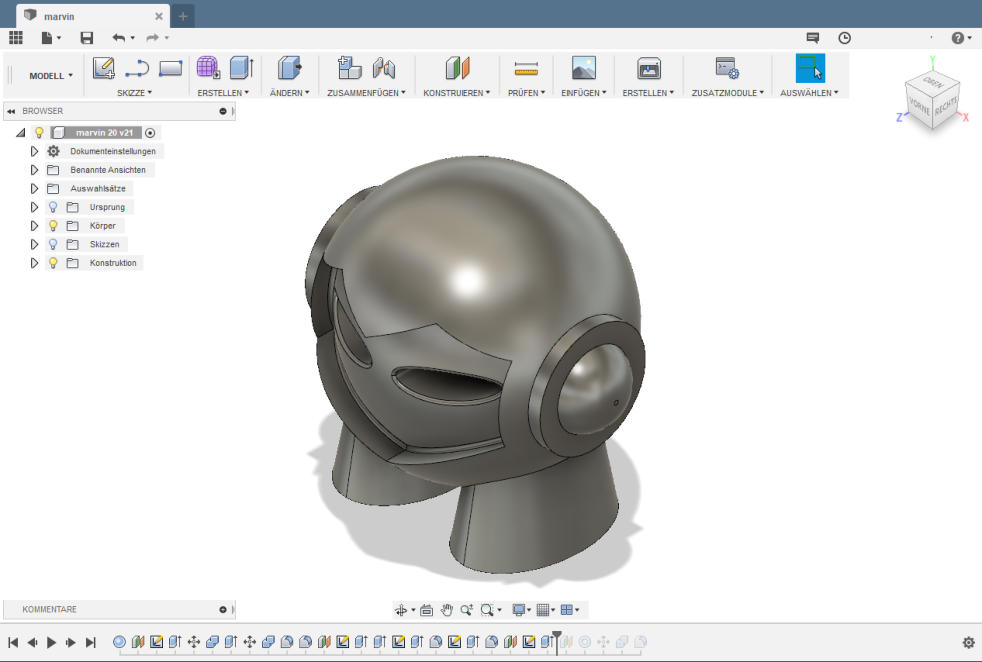The width and height of the screenshot is (982, 662).
Task: Hide the Konstruktion folder via lightbulb
Action: tap(53, 263)
